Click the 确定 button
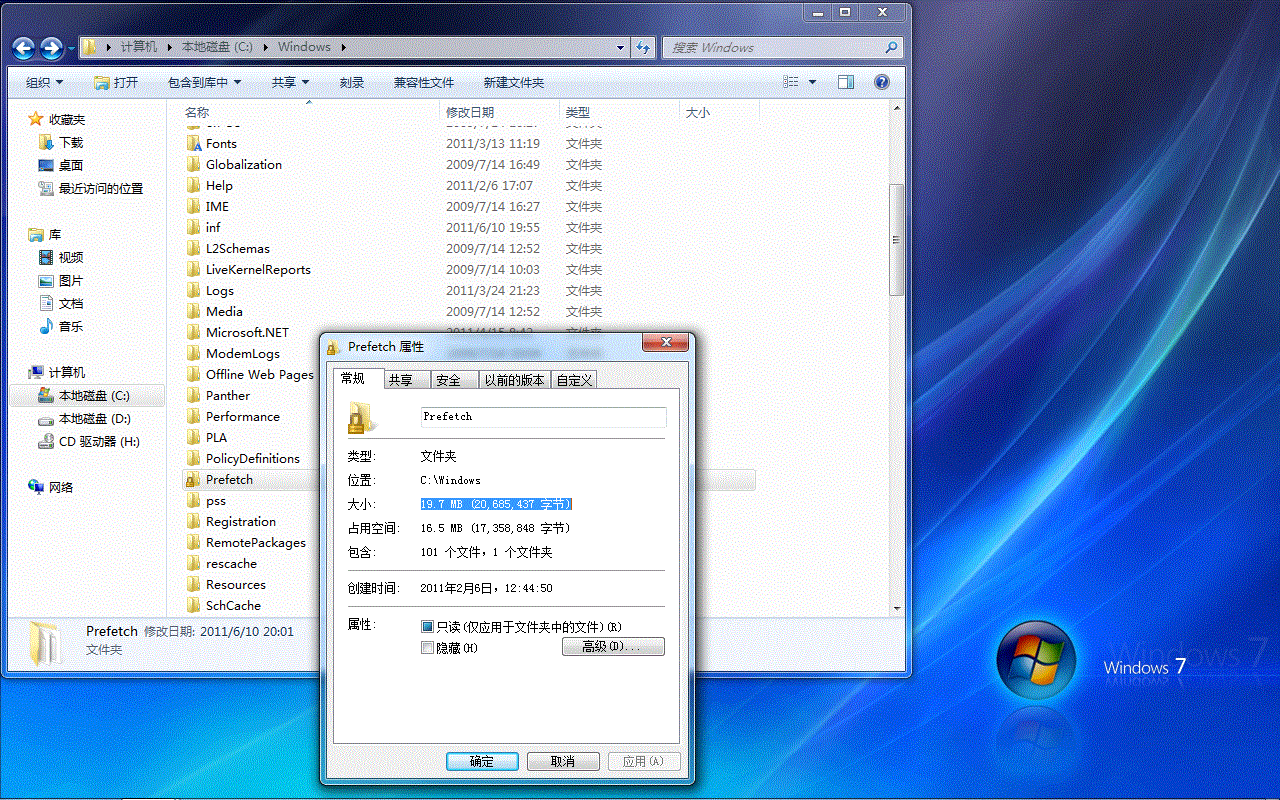Viewport: 1280px width, 800px height. (x=482, y=761)
